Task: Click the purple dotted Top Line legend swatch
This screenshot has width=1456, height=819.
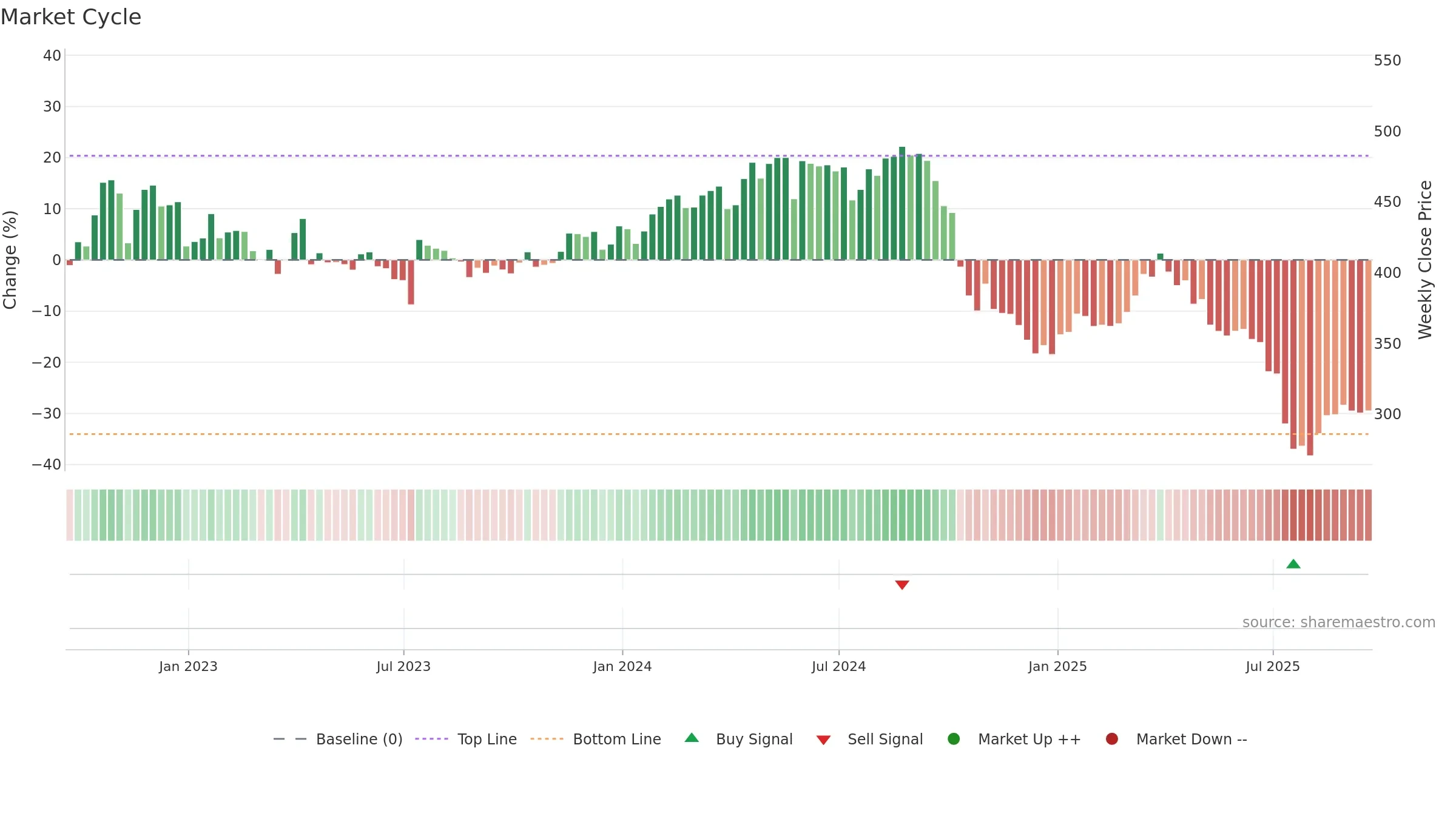Action: (431, 739)
